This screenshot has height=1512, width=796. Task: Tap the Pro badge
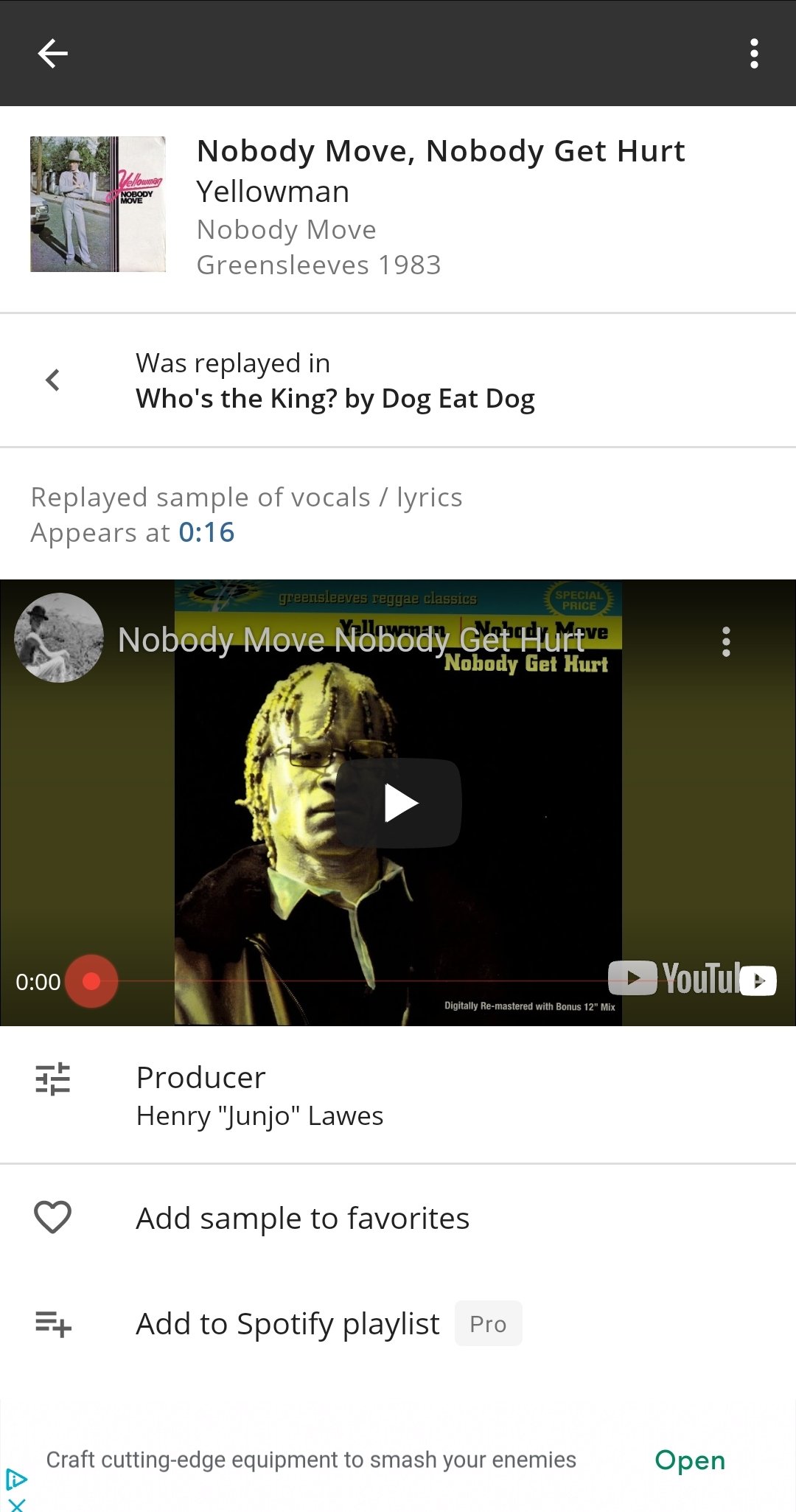click(488, 1324)
